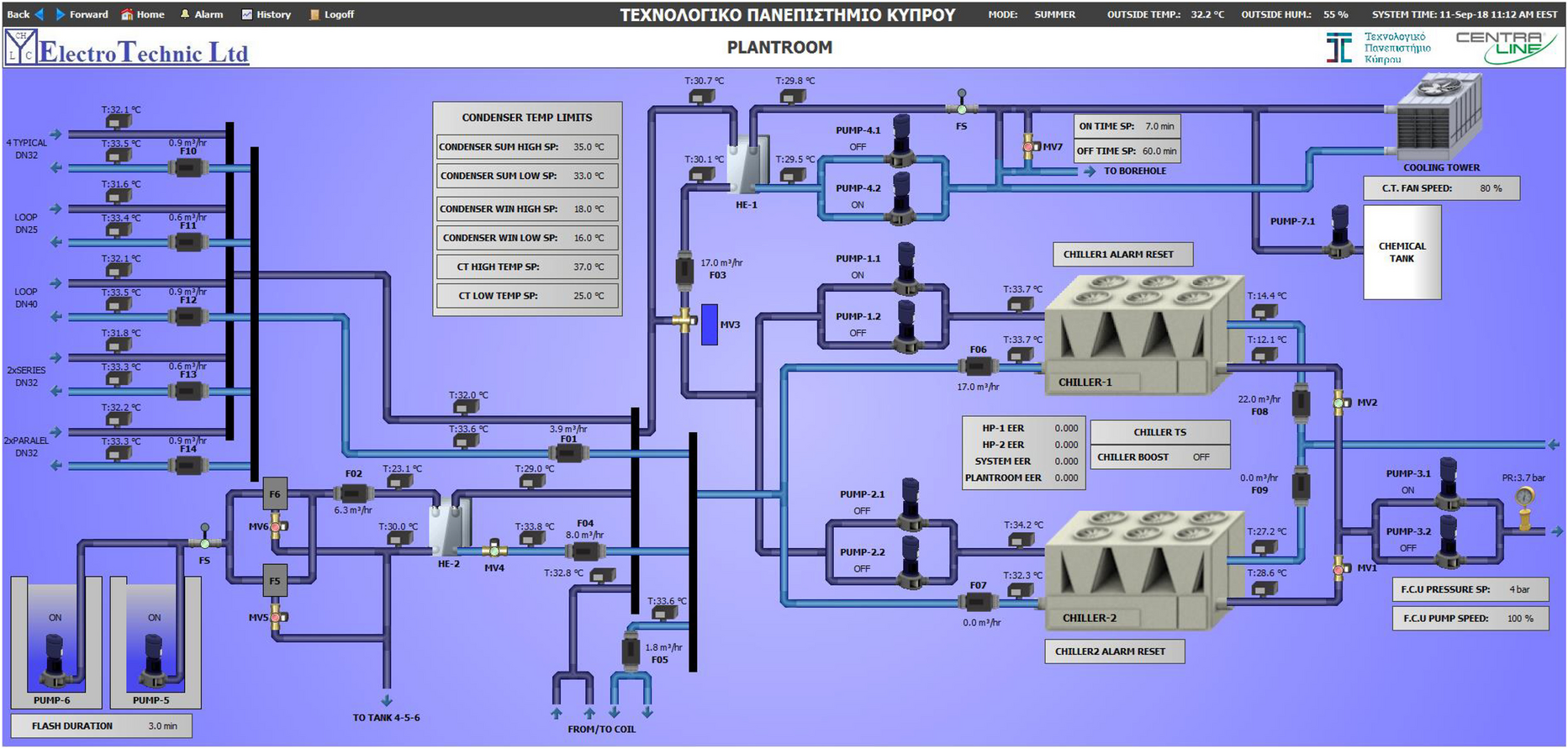The width and height of the screenshot is (1568, 749).
Task: Select the Chiller-1 unit graphic
Action: coord(1140,336)
